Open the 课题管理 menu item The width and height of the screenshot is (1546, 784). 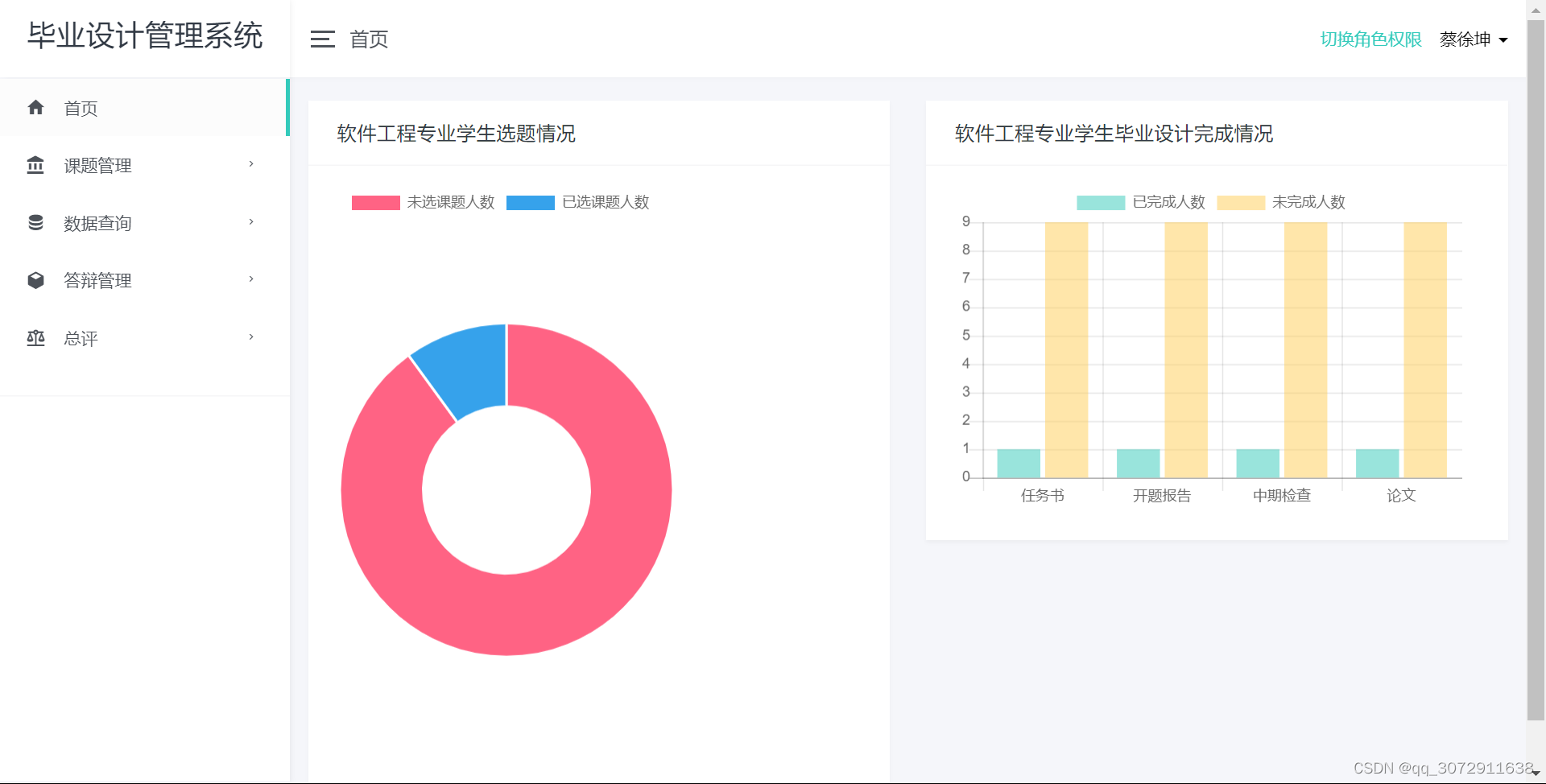coord(143,165)
